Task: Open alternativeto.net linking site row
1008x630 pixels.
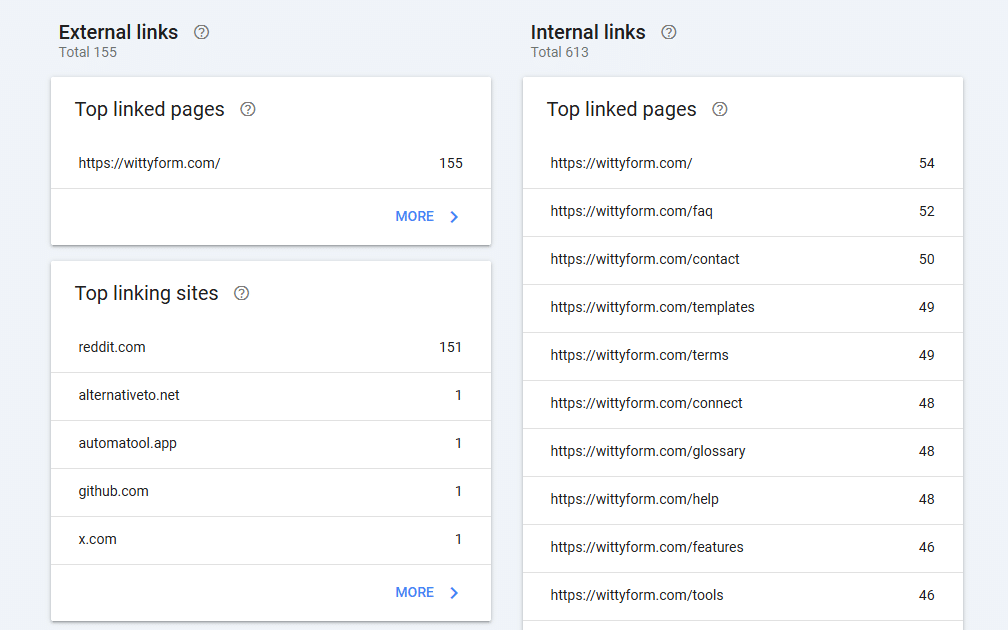Action: click(x=271, y=396)
